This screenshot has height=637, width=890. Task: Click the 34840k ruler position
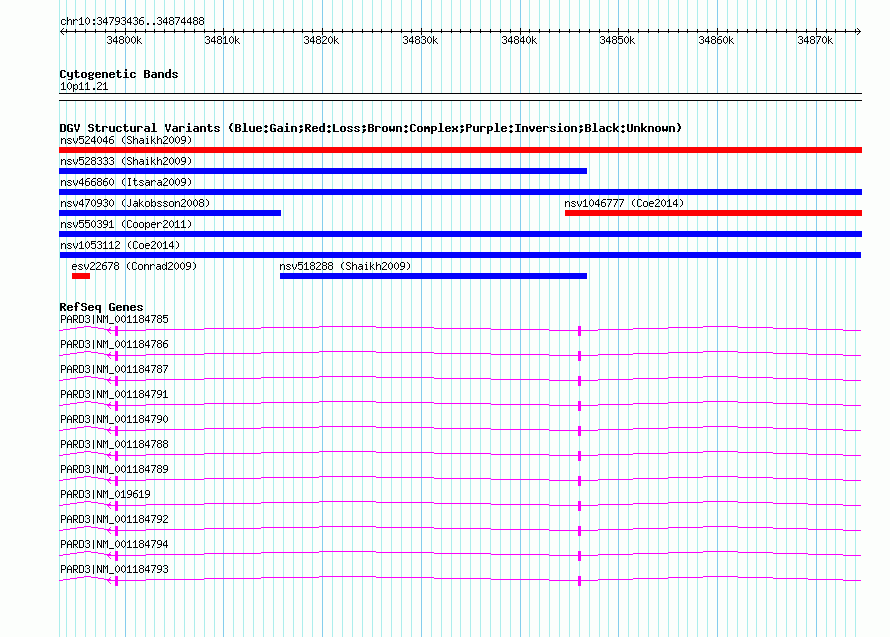pos(519,40)
